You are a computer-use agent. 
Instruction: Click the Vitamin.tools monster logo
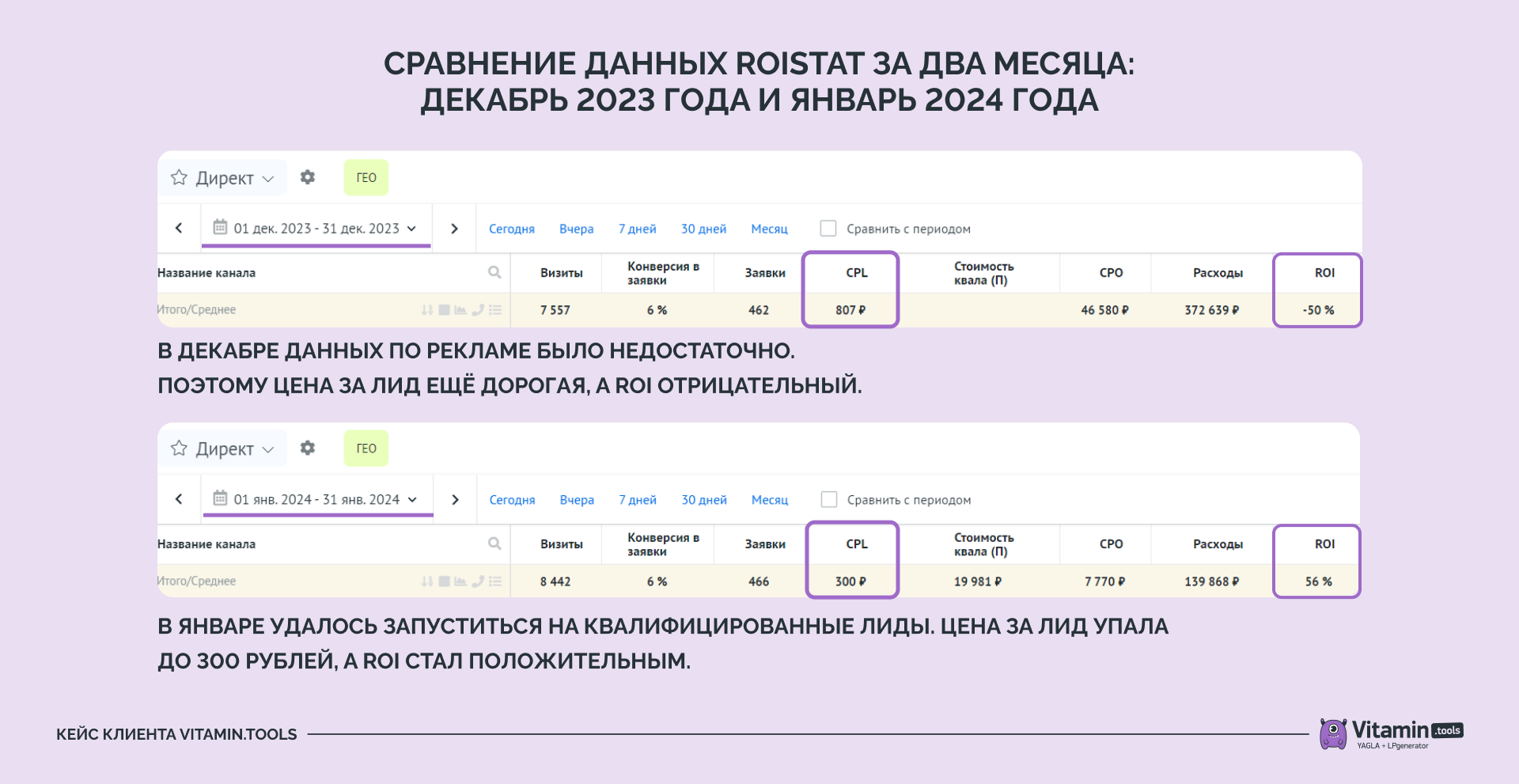(1333, 733)
